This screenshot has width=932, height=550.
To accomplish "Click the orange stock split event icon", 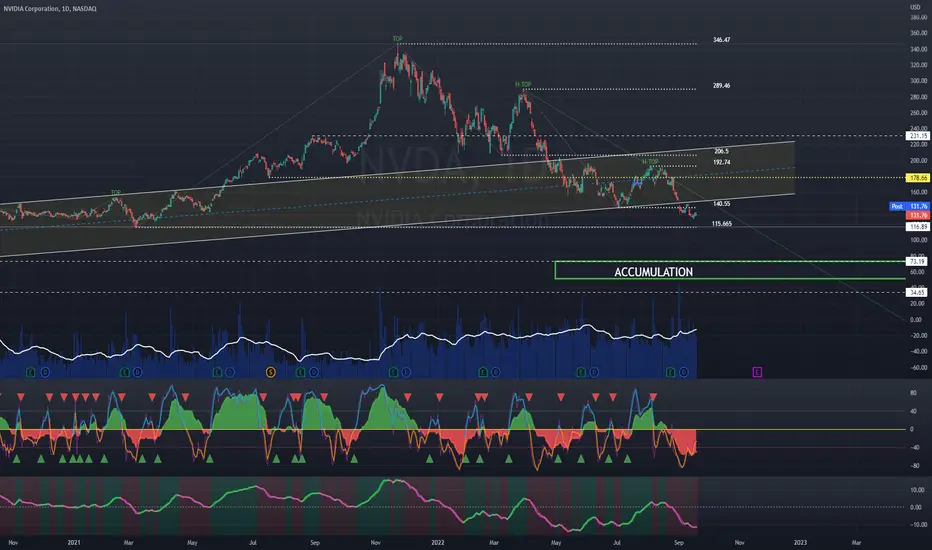I will (x=270, y=372).
